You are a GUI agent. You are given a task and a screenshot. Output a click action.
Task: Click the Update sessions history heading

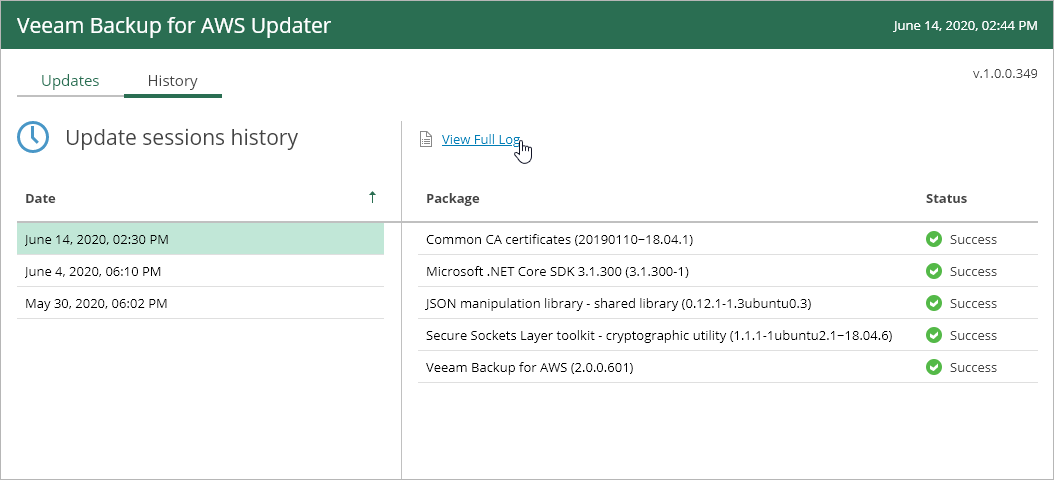181,137
